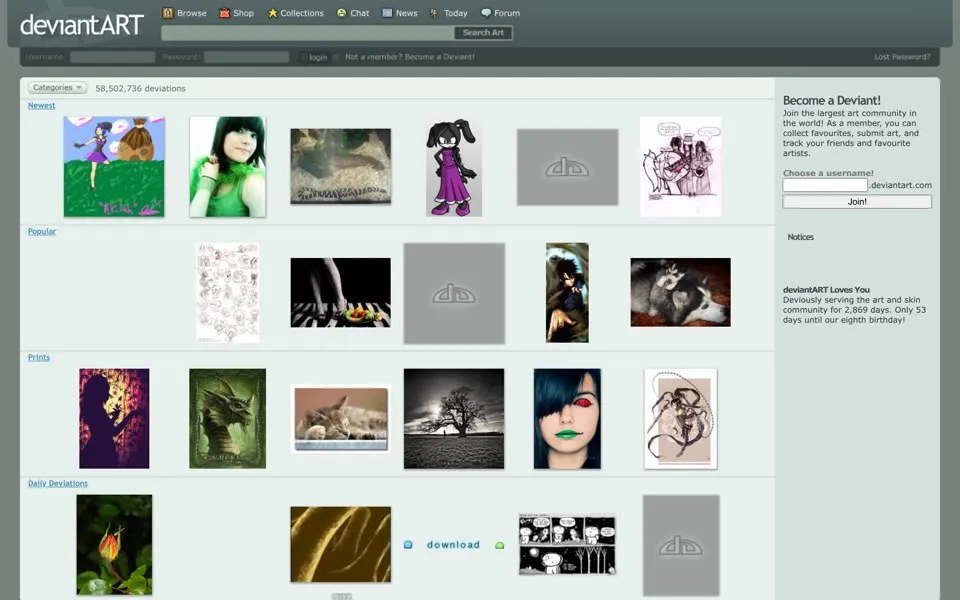Image resolution: width=960 pixels, height=600 pixels.
Task: Open the Popular section link
Action: (x=42, y=231)
